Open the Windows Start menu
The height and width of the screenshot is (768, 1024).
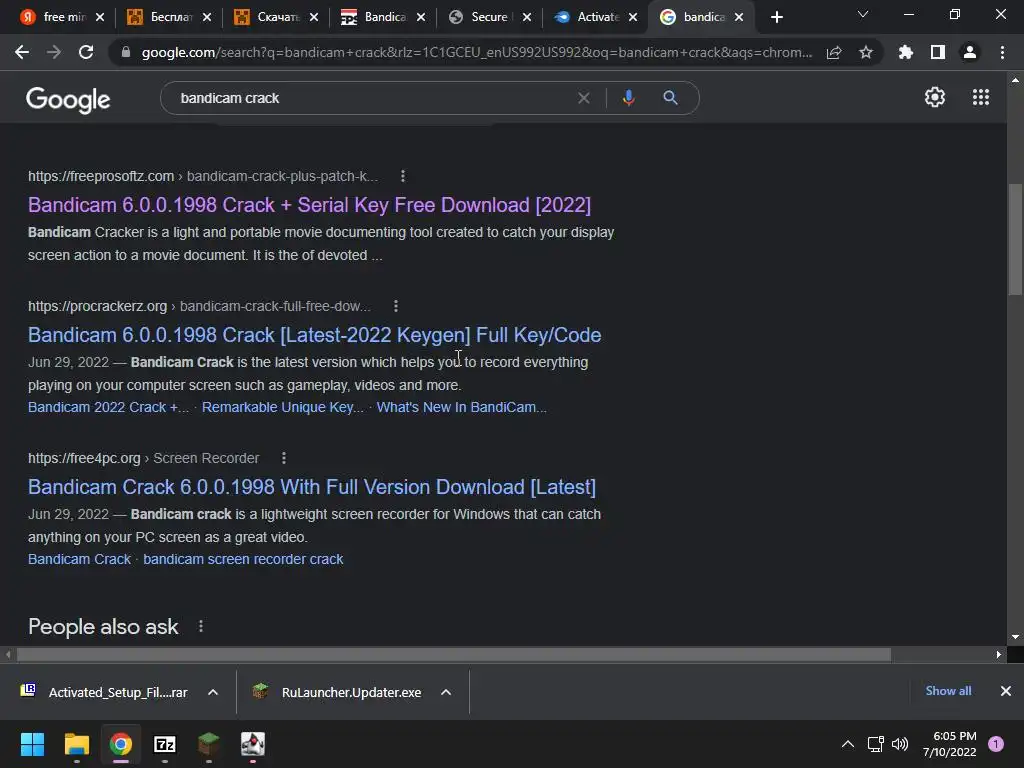coord(32,744)
